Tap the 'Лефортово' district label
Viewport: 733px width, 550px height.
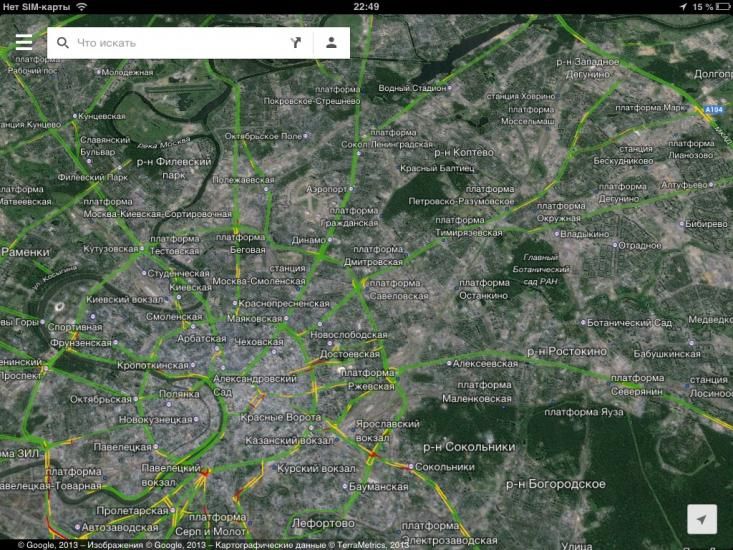[323, 523]
